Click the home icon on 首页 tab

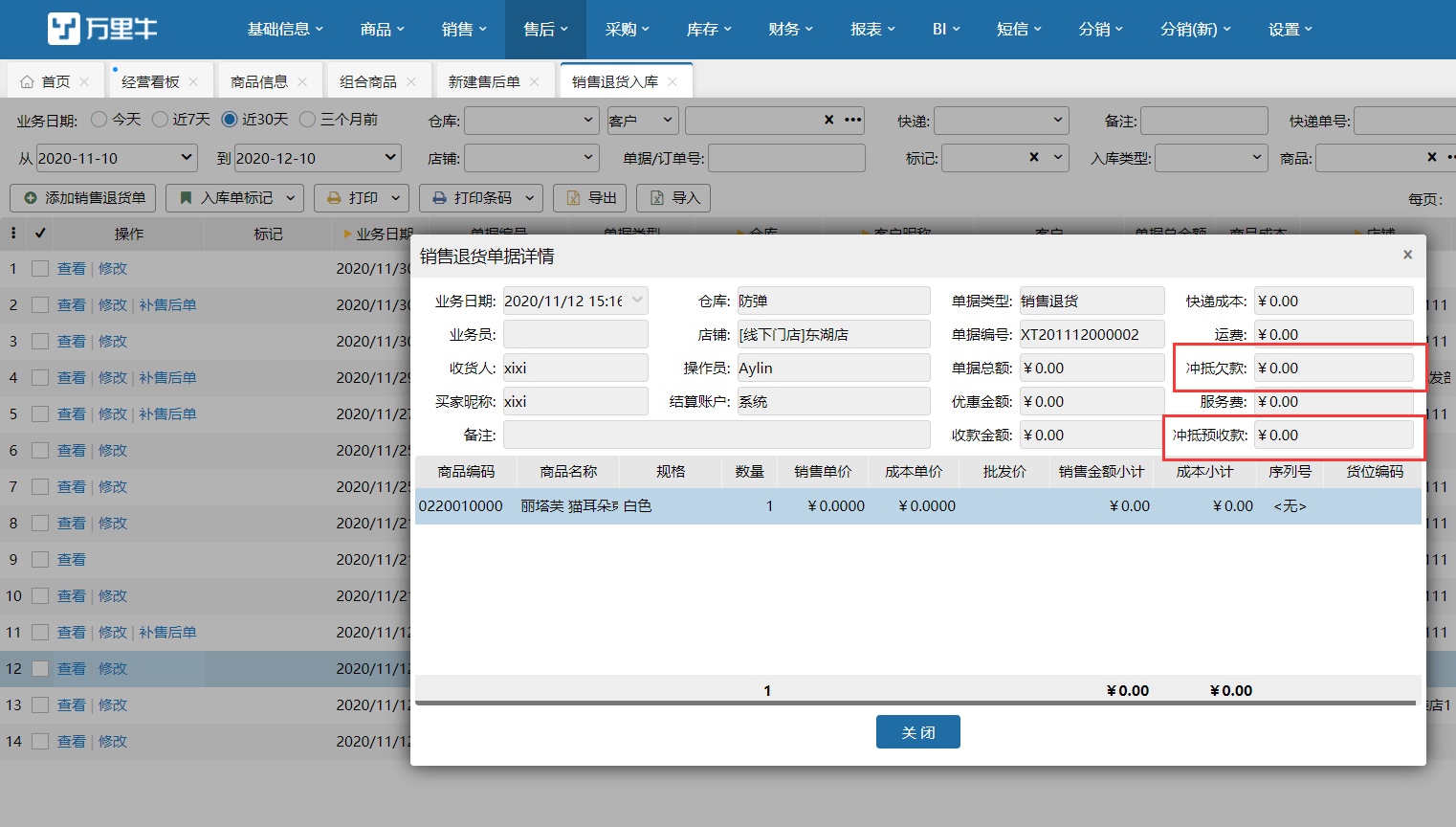point(27,82)
